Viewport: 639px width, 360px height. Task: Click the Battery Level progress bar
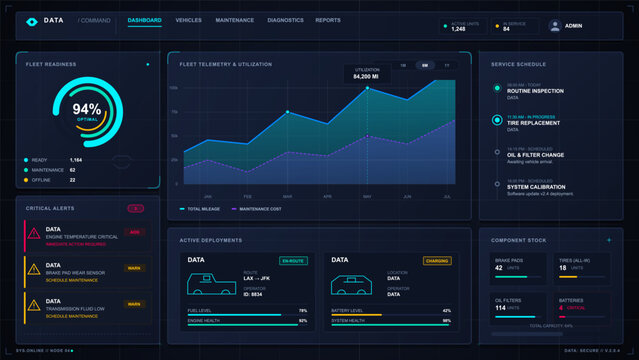(391, 315)
